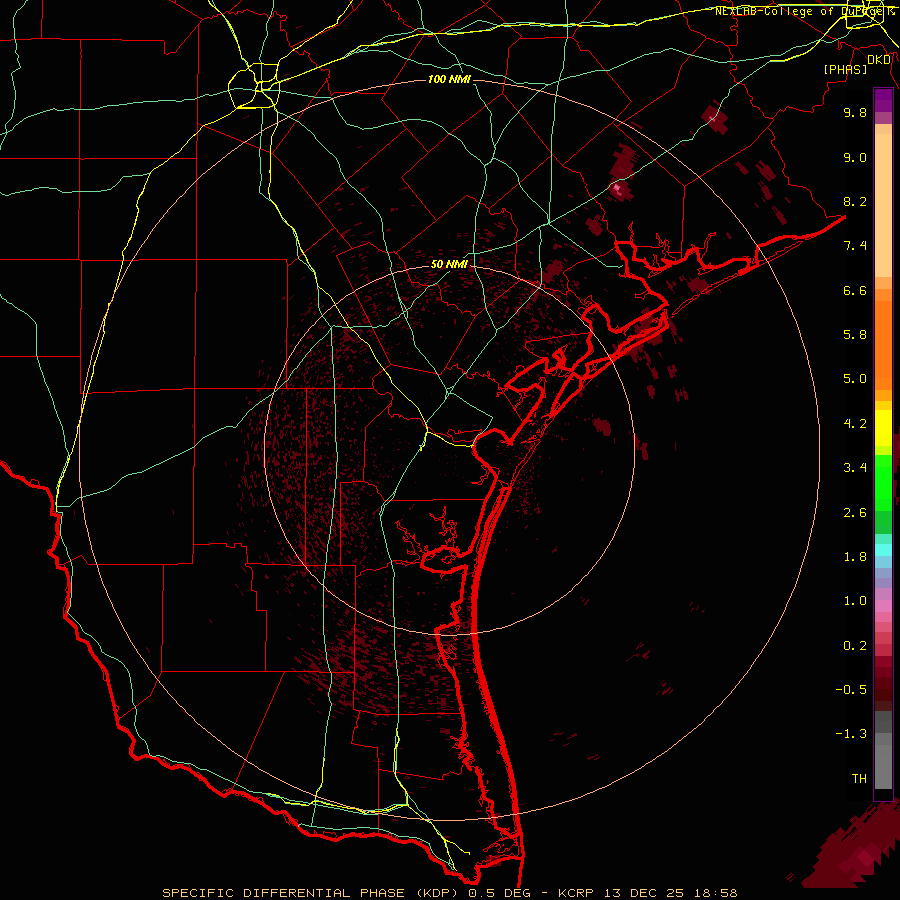Select the 6.6 value on color scale
Viewport: 900px width, 900px height.
(855, 290)
